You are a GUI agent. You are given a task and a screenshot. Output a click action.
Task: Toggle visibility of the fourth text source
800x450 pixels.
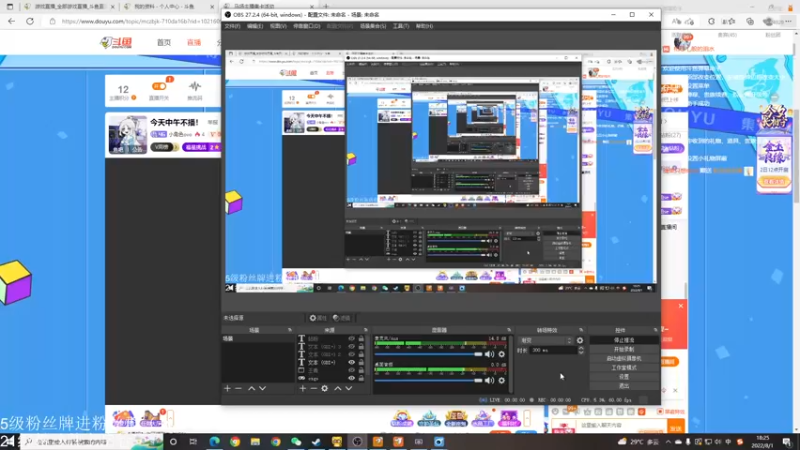tap(351, 362)
